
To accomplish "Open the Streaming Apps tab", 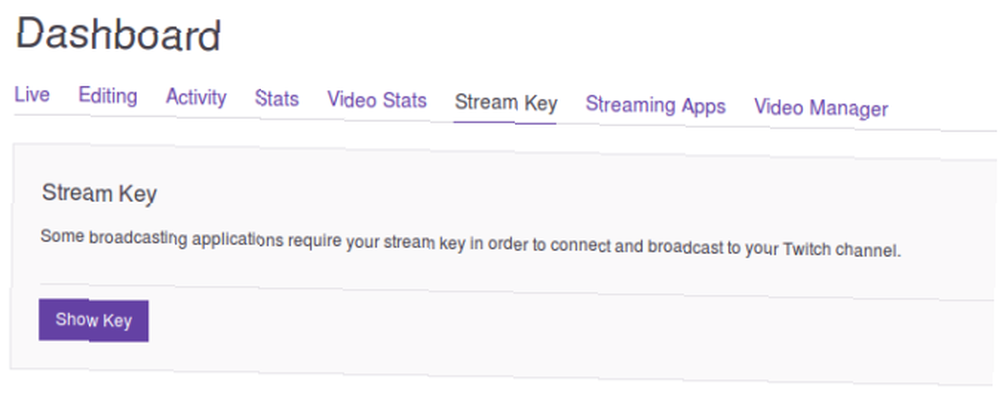I will [x=656, y=105].
